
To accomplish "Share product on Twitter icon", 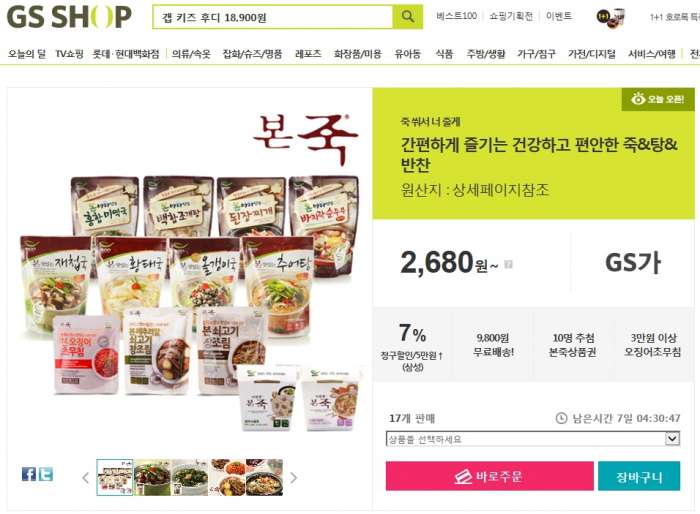I will [45, 474].
